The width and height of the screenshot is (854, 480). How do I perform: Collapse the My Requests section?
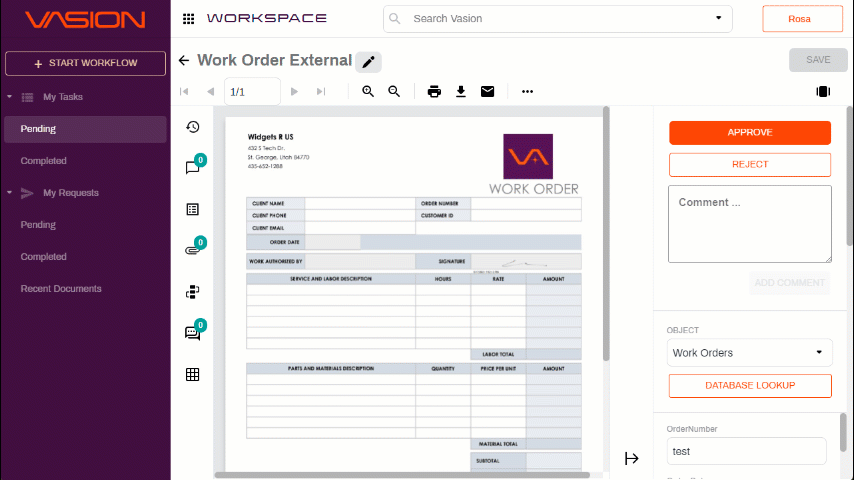point(9,192)
